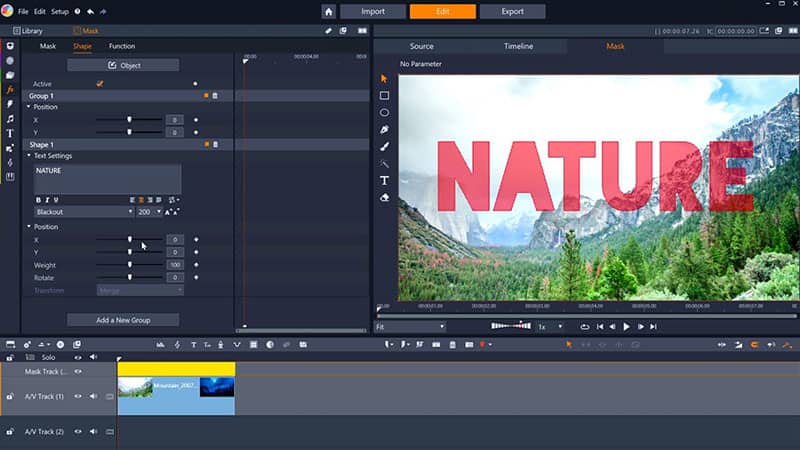This screenshot has height=450, width=800.
Task: Pick the Brush tool for masking
Action: (384, 146)
